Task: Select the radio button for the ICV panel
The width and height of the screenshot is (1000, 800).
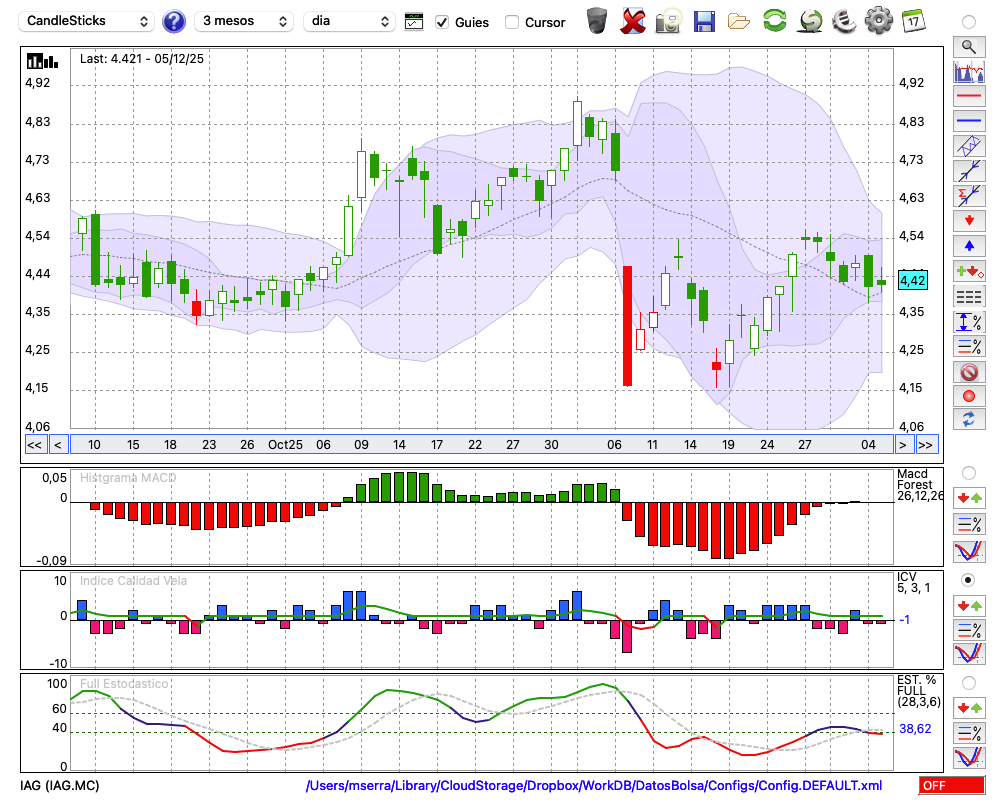Action: click(969, 580)
